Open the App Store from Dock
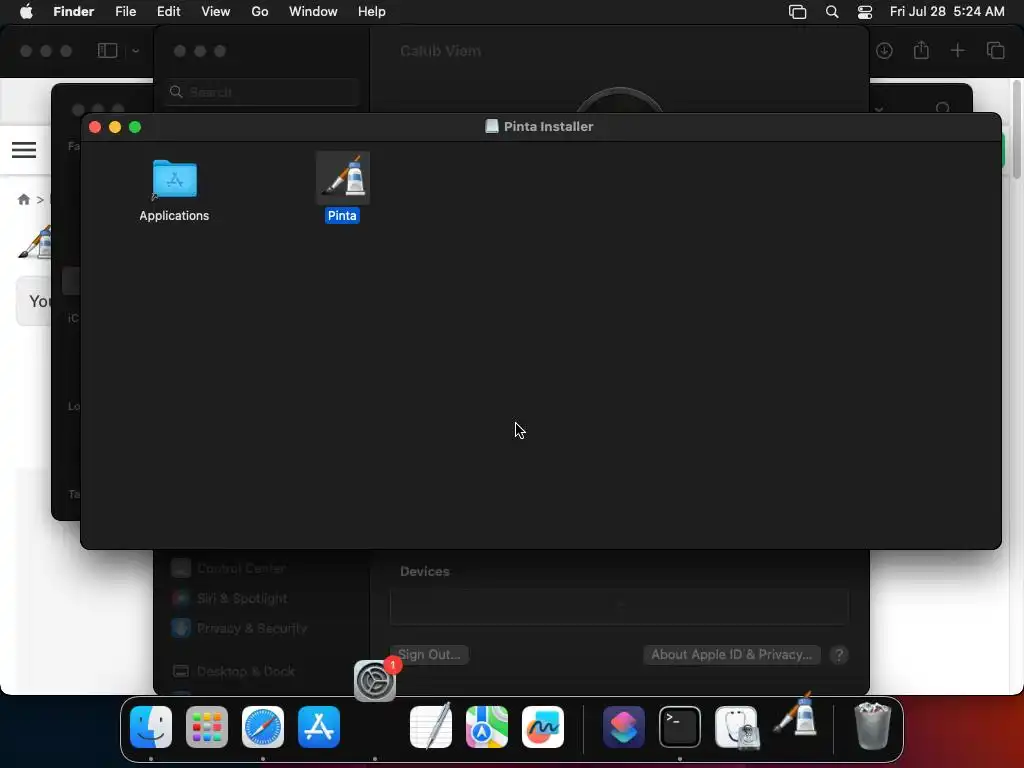Screen dimensions: 1024x768 (319, 727)
